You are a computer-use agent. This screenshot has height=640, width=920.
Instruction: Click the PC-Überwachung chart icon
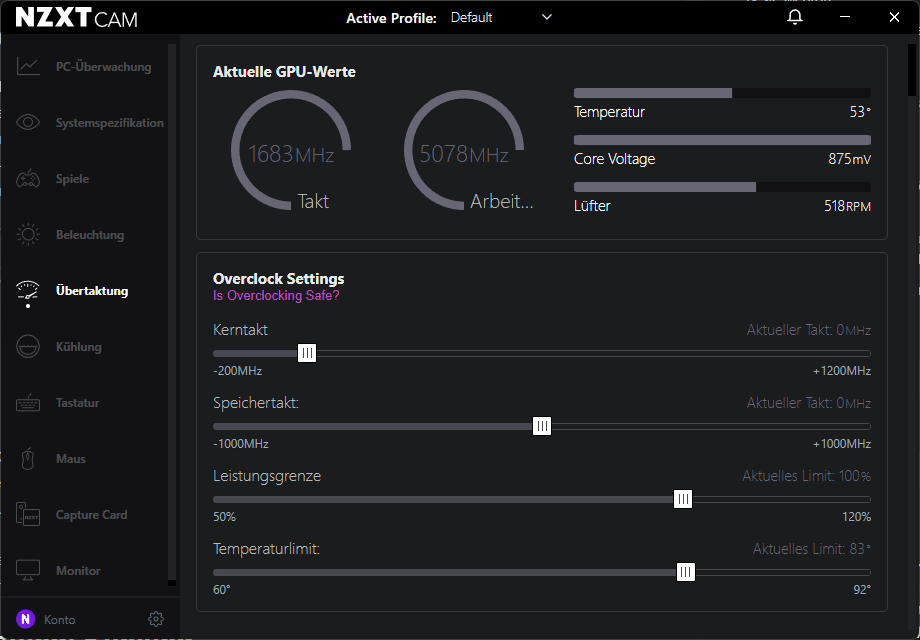tap(28, 67)
